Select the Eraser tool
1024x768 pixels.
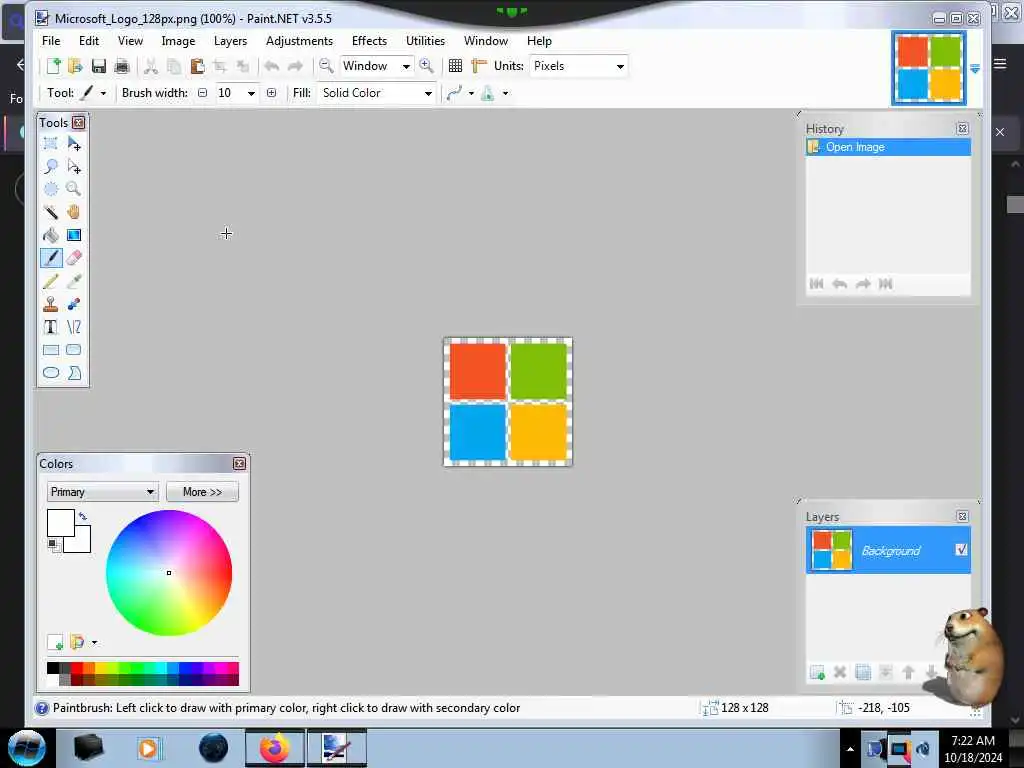coord(74,258)
